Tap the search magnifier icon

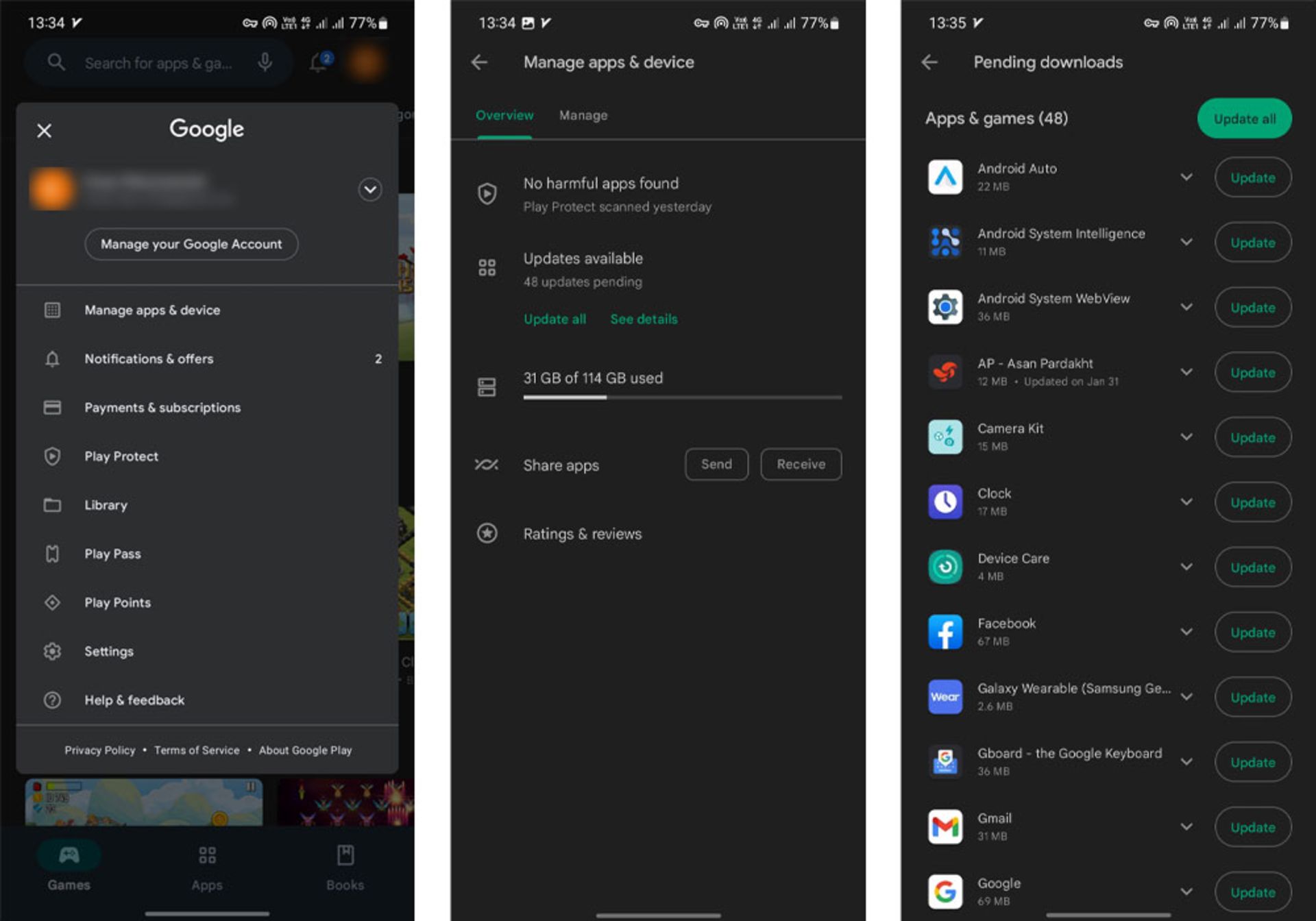click(56, 62)
